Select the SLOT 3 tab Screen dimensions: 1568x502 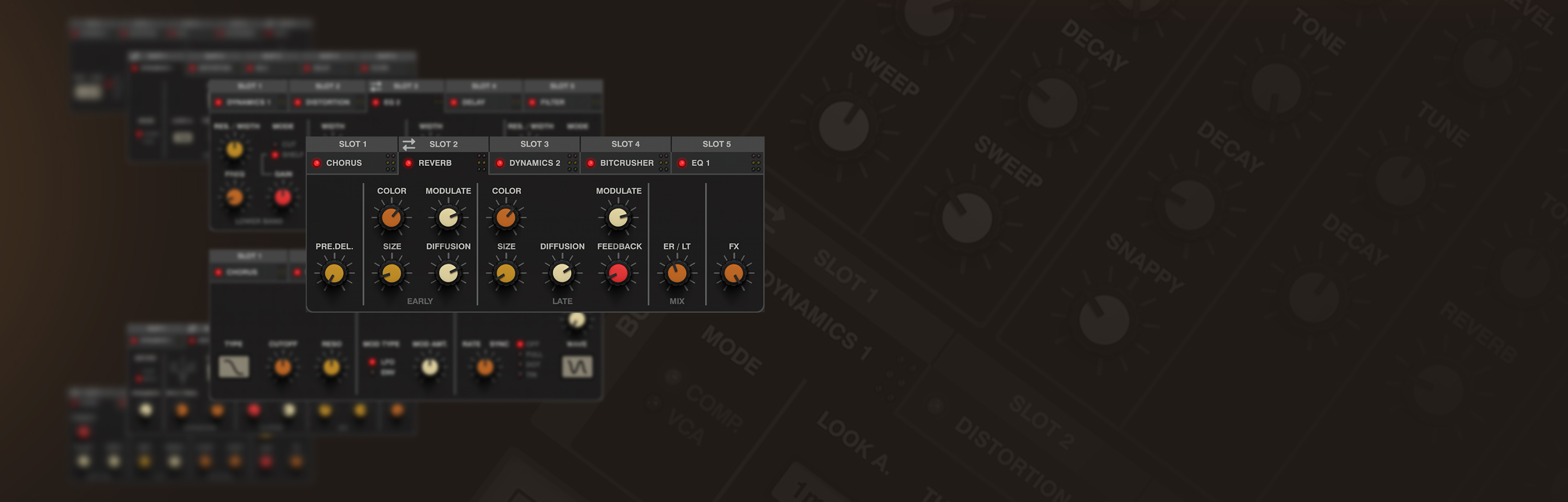pos(535,144)
